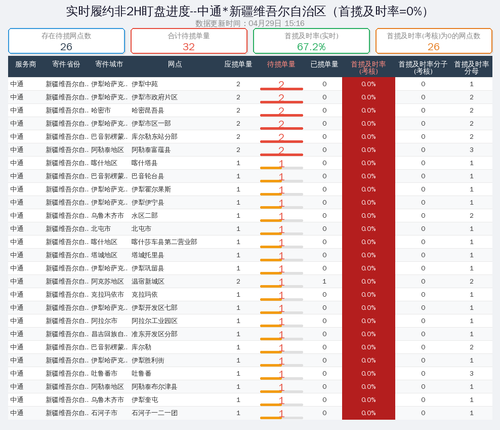Select the 石河子一二一团 network cell
Viewport: 500px width, 430px height.
(154, 413)
